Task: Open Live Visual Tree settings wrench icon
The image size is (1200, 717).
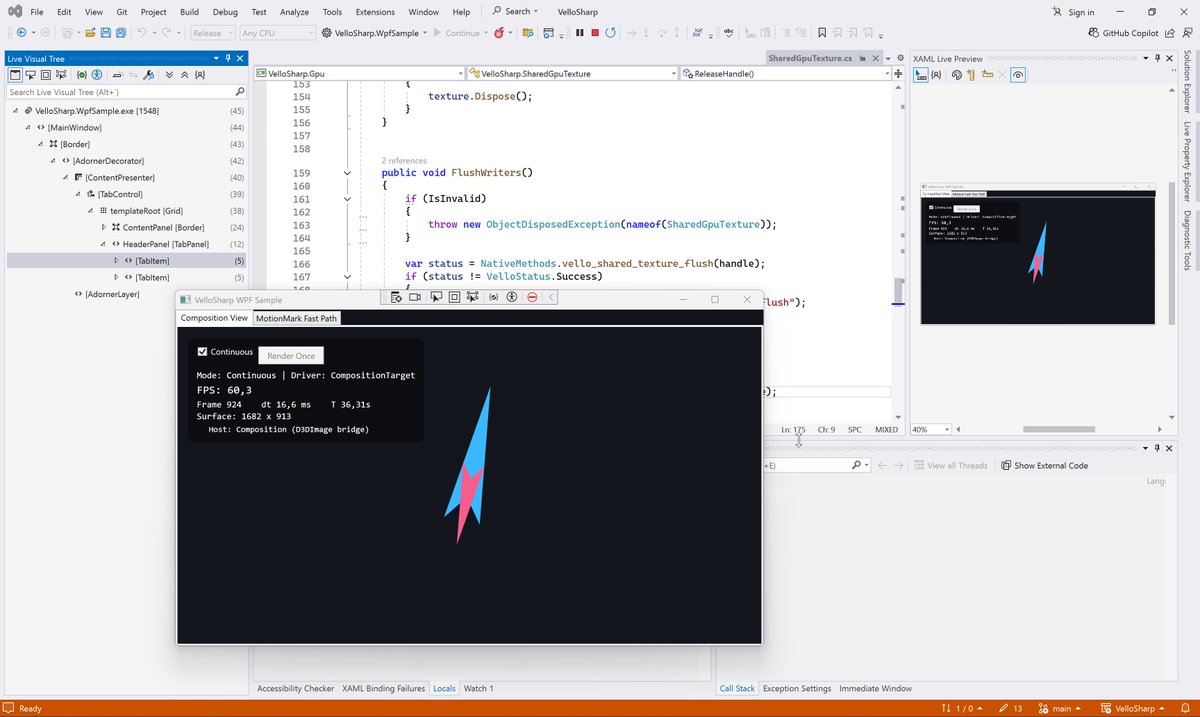Action: 148,75
